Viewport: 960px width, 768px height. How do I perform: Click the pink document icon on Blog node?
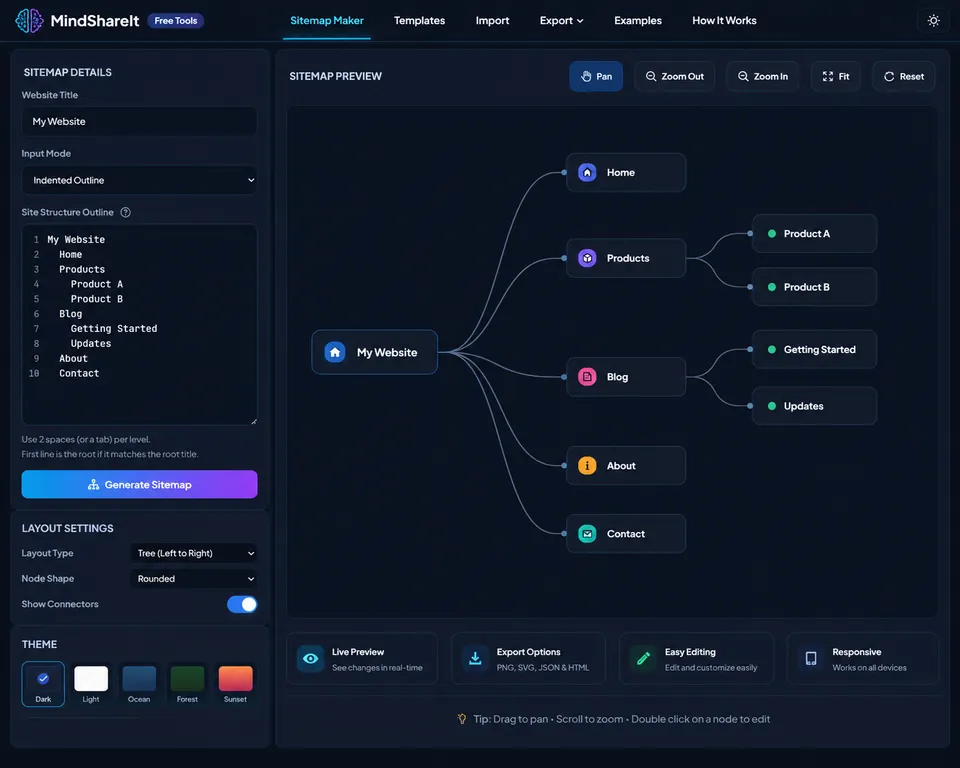587,377
